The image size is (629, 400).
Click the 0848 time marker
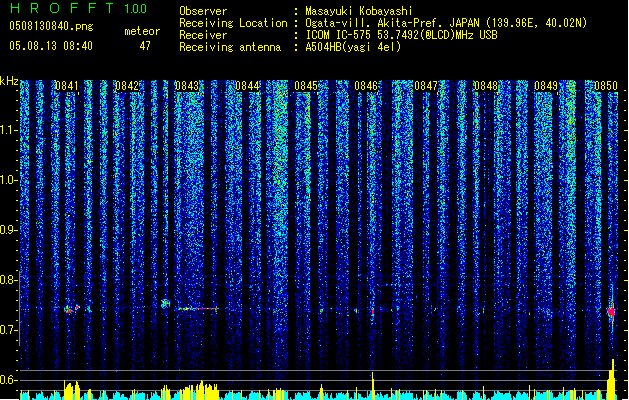(x=486, y=86)
